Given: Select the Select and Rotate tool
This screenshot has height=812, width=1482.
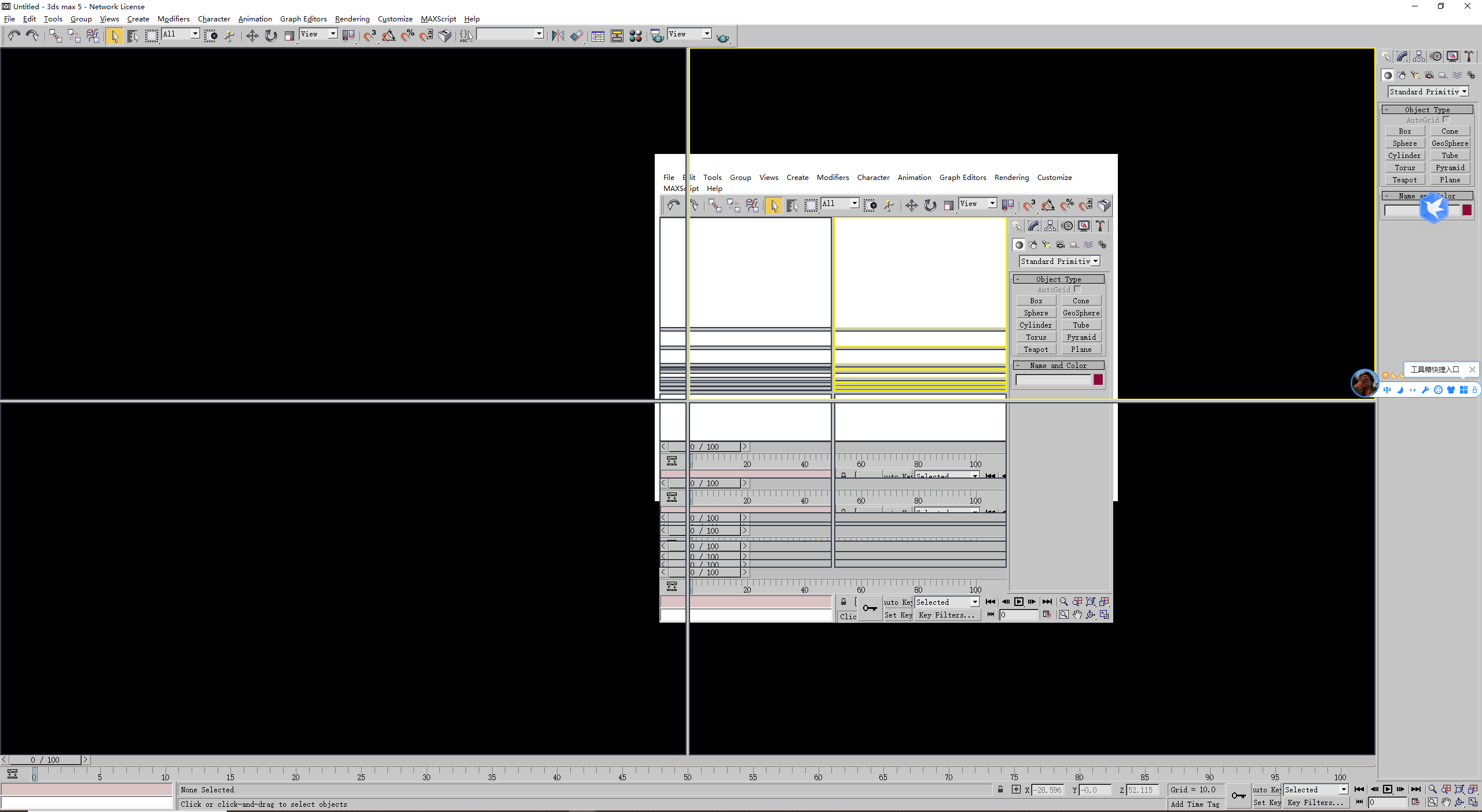Looking at the screenshot, I should click(x=270, y=35).
